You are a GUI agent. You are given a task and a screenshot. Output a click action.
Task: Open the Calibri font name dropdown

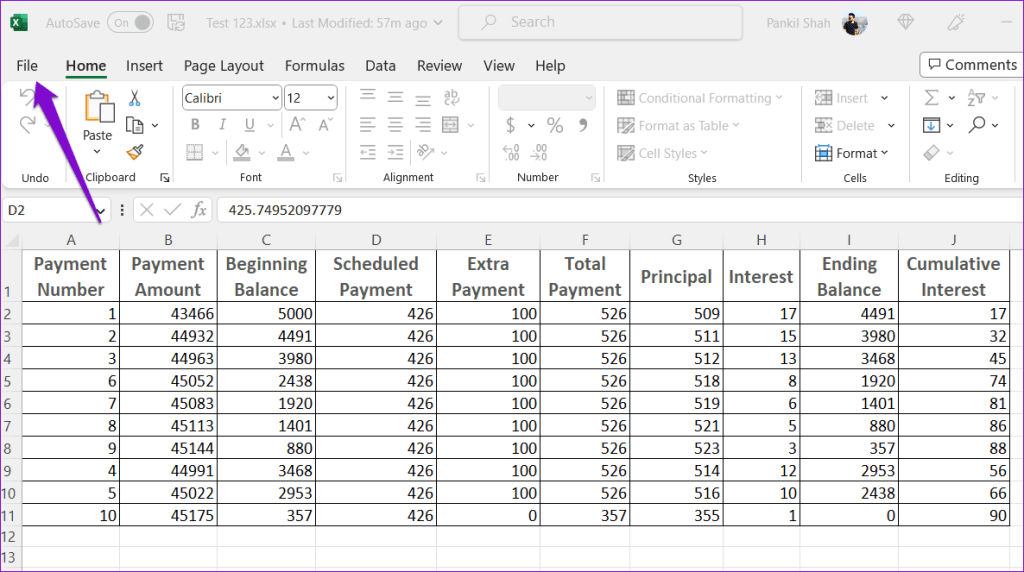232,98
